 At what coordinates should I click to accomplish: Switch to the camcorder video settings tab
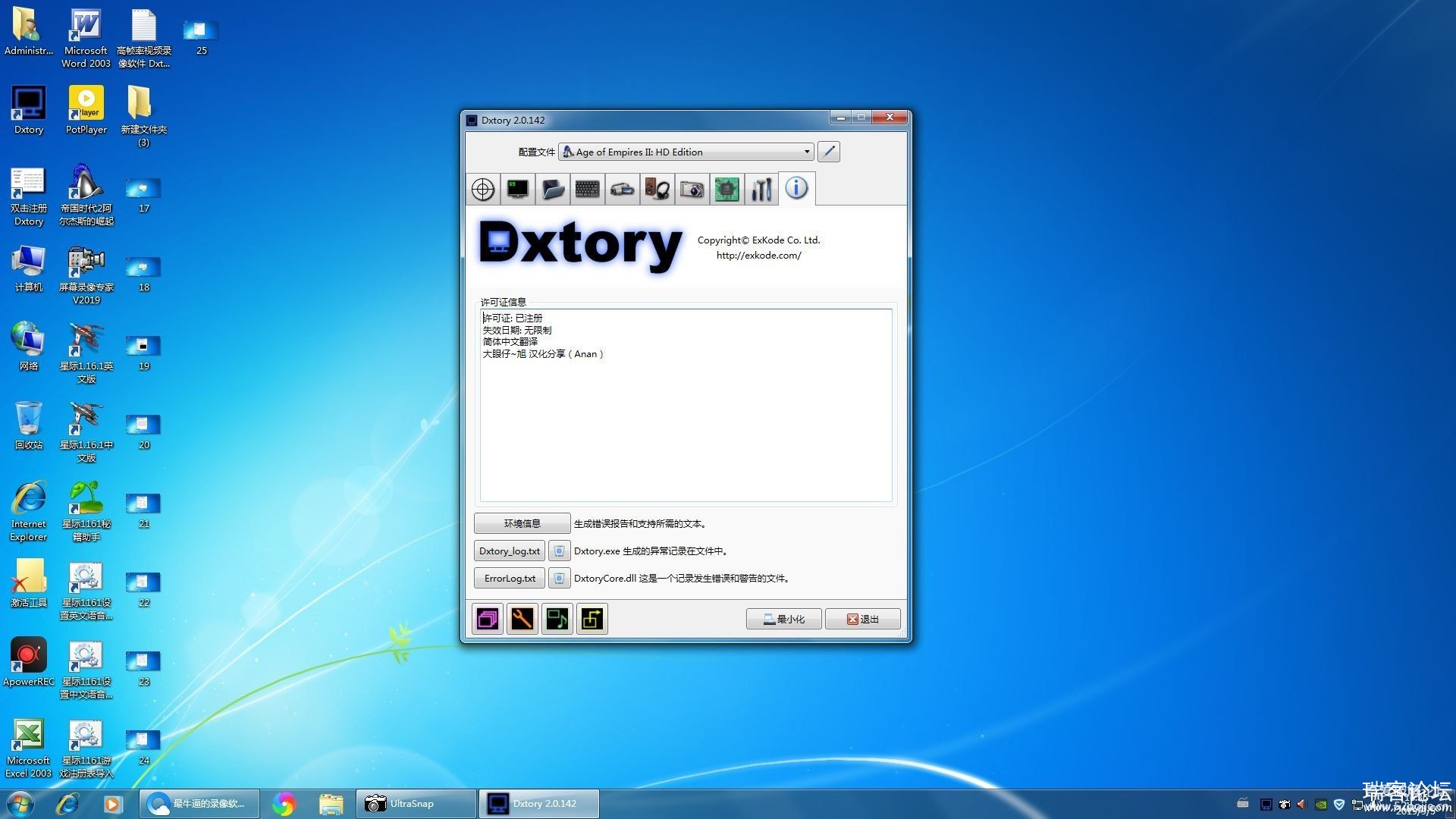click(x=623, y=189)
